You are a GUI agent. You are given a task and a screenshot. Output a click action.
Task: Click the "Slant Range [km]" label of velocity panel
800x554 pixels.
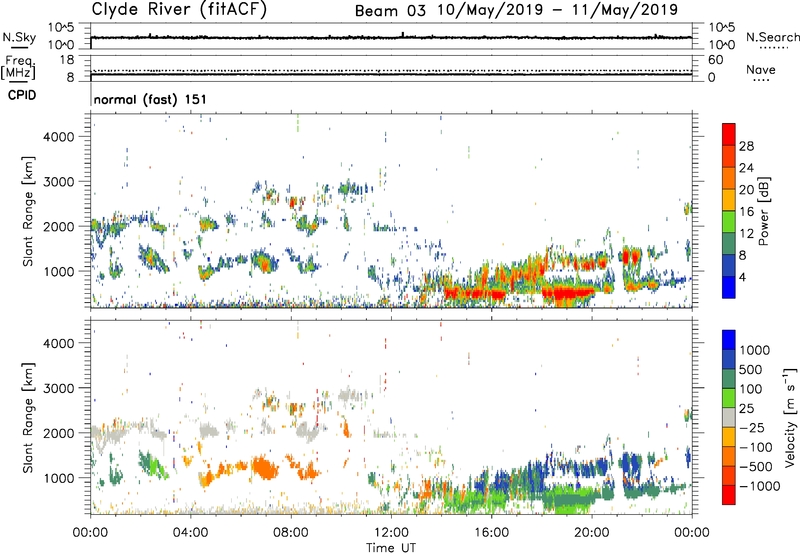28,418
